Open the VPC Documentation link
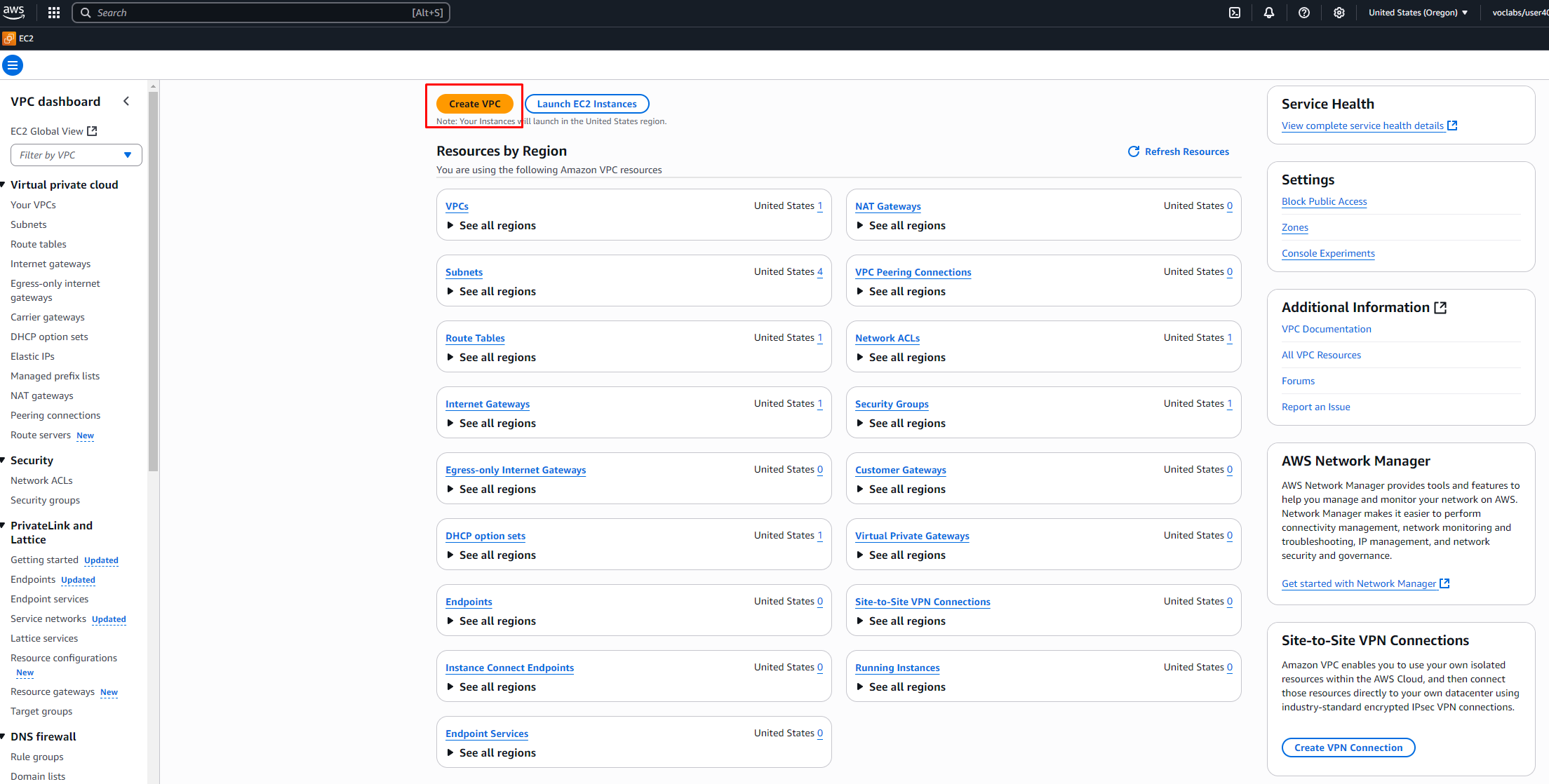The image size is (1549, 784). (1326, 329)
